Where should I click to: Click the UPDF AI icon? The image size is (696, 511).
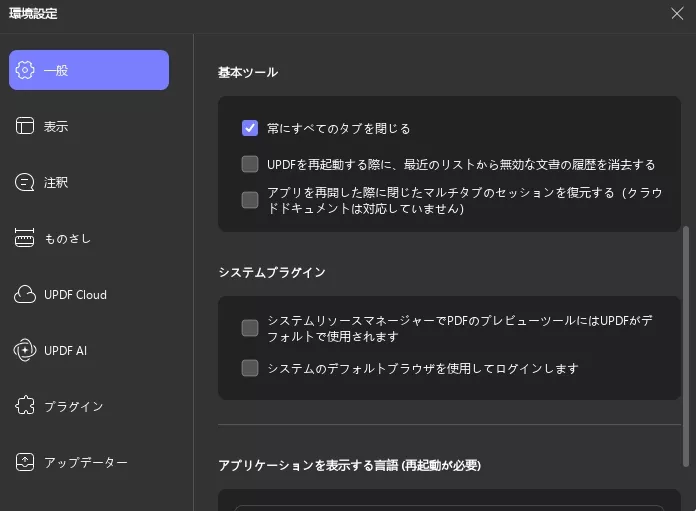point(25,350)
